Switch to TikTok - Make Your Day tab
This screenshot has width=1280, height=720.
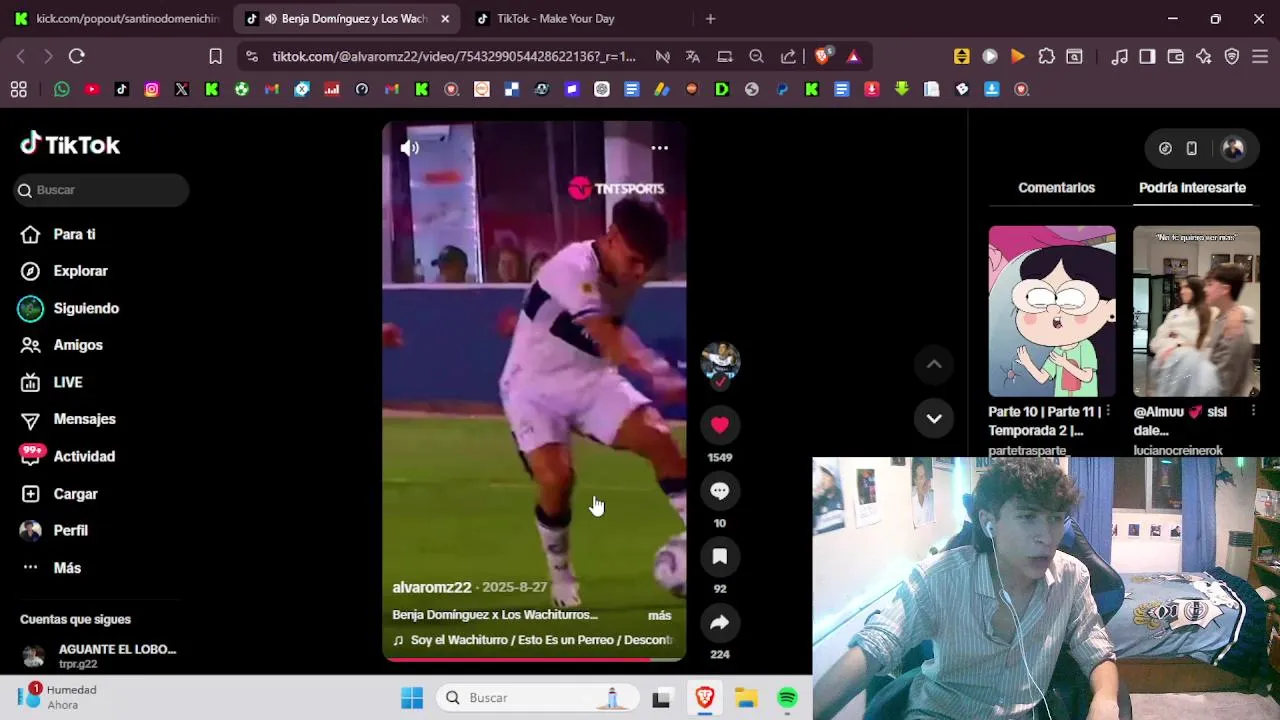(555, 18)
